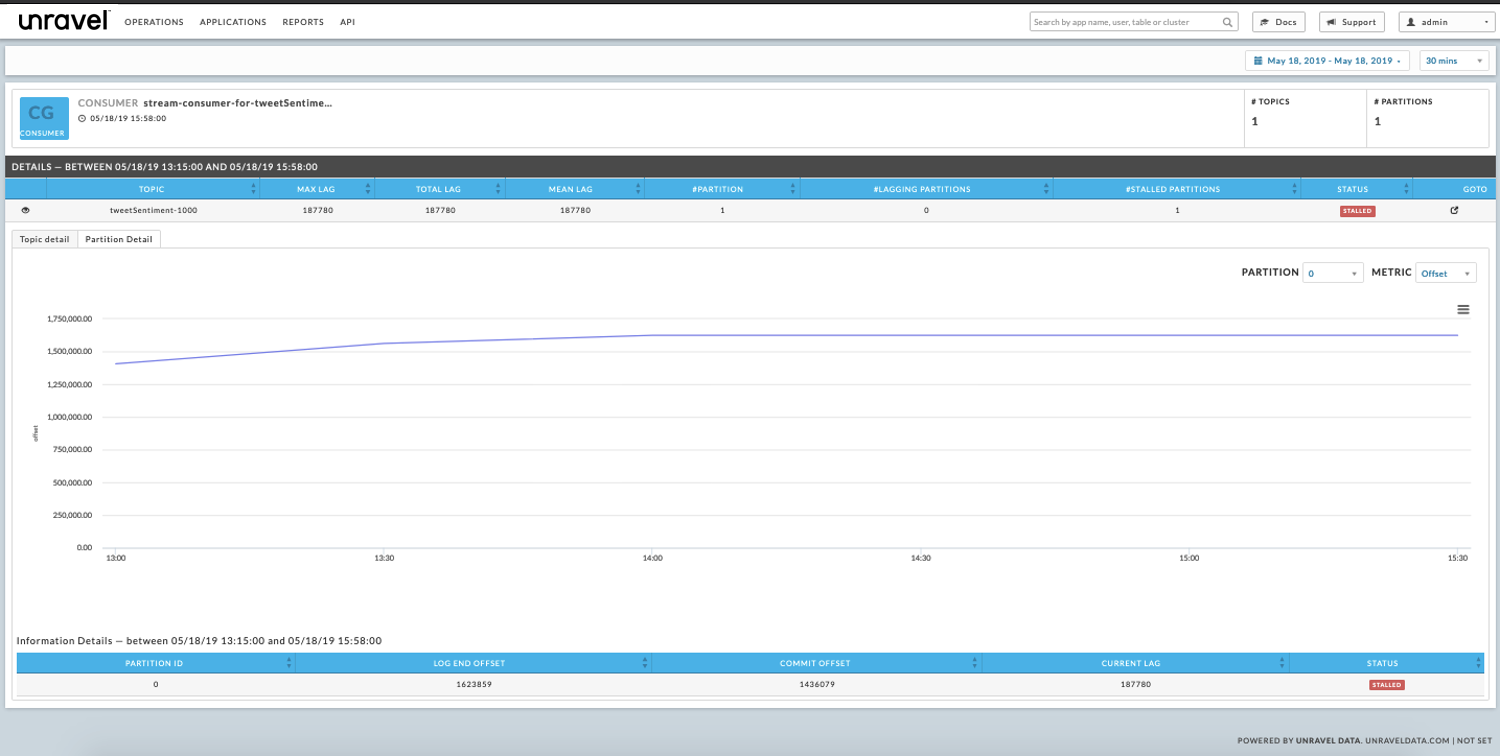
Task: Sort by Max Lag column arrows
Action: click(369, 189)
